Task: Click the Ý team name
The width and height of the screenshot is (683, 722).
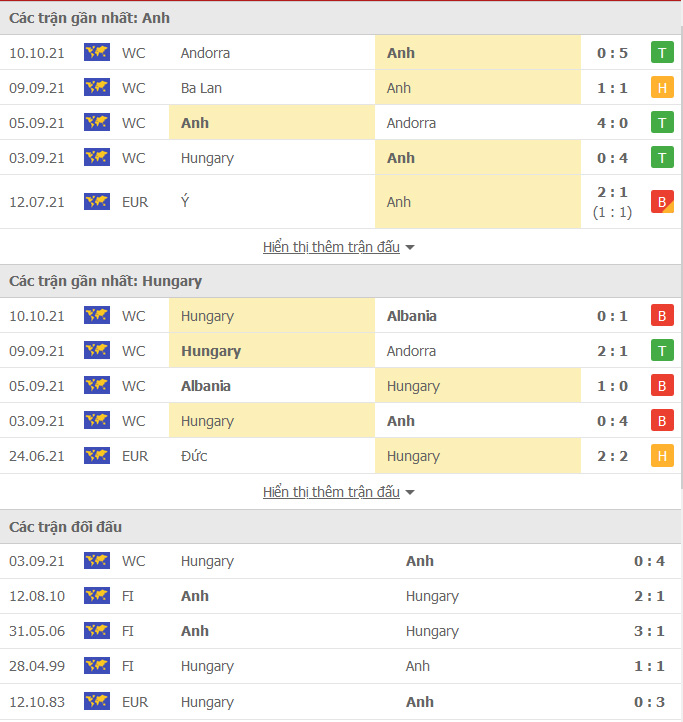Action: (x=185, y=202)
